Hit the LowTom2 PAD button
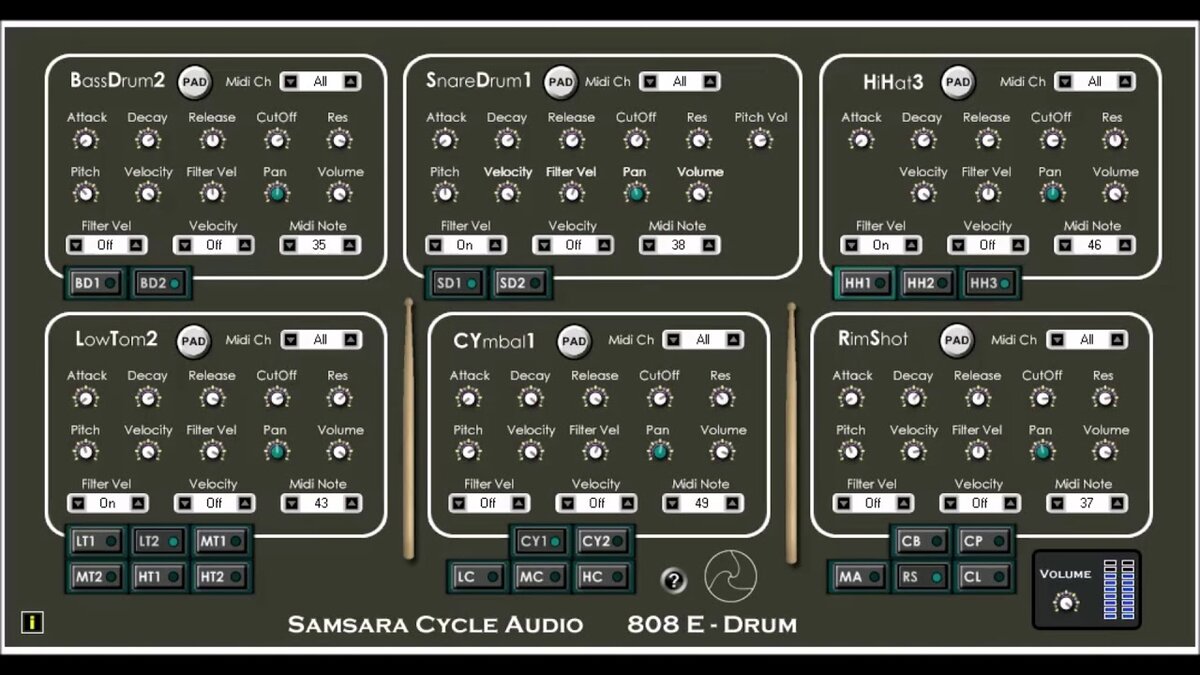 coord(194,341)
